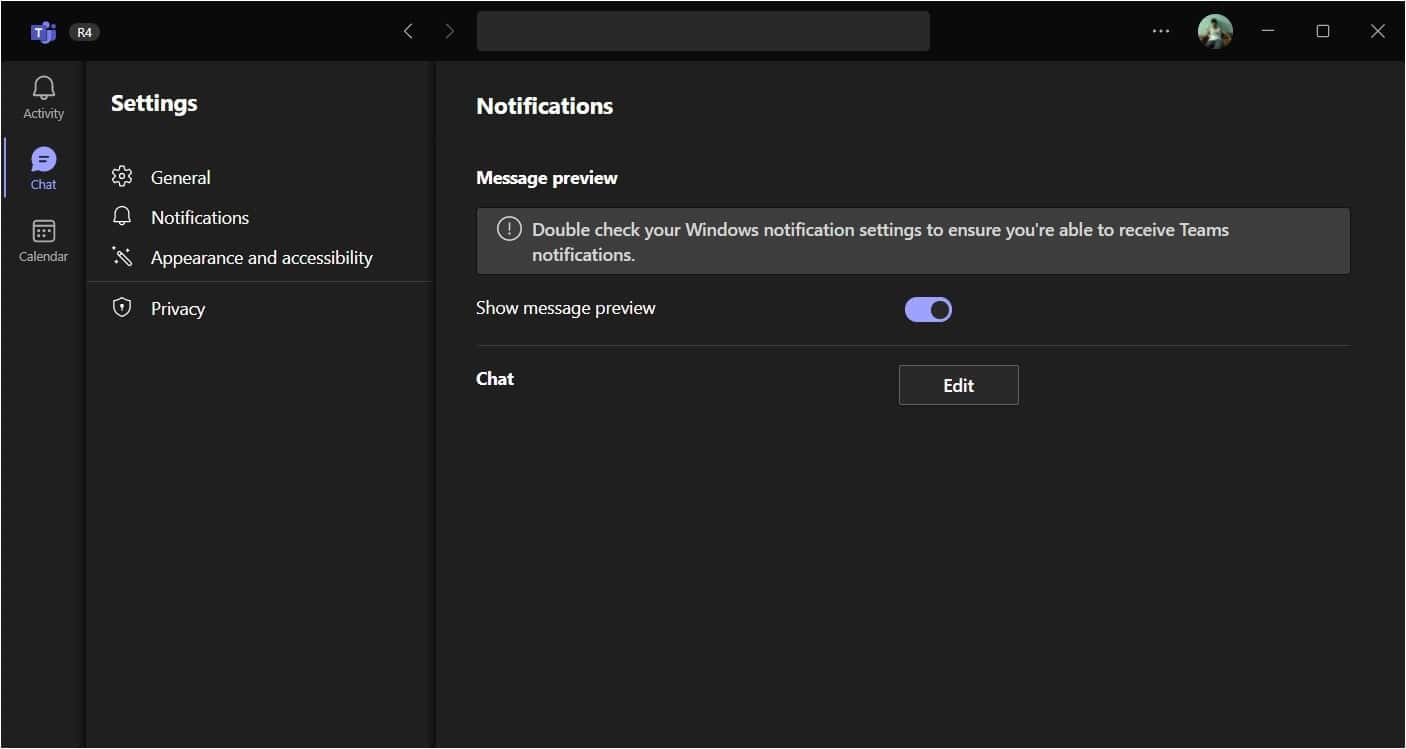
Task: Open the profile picture avatar menu
Action: point(1215,31)
